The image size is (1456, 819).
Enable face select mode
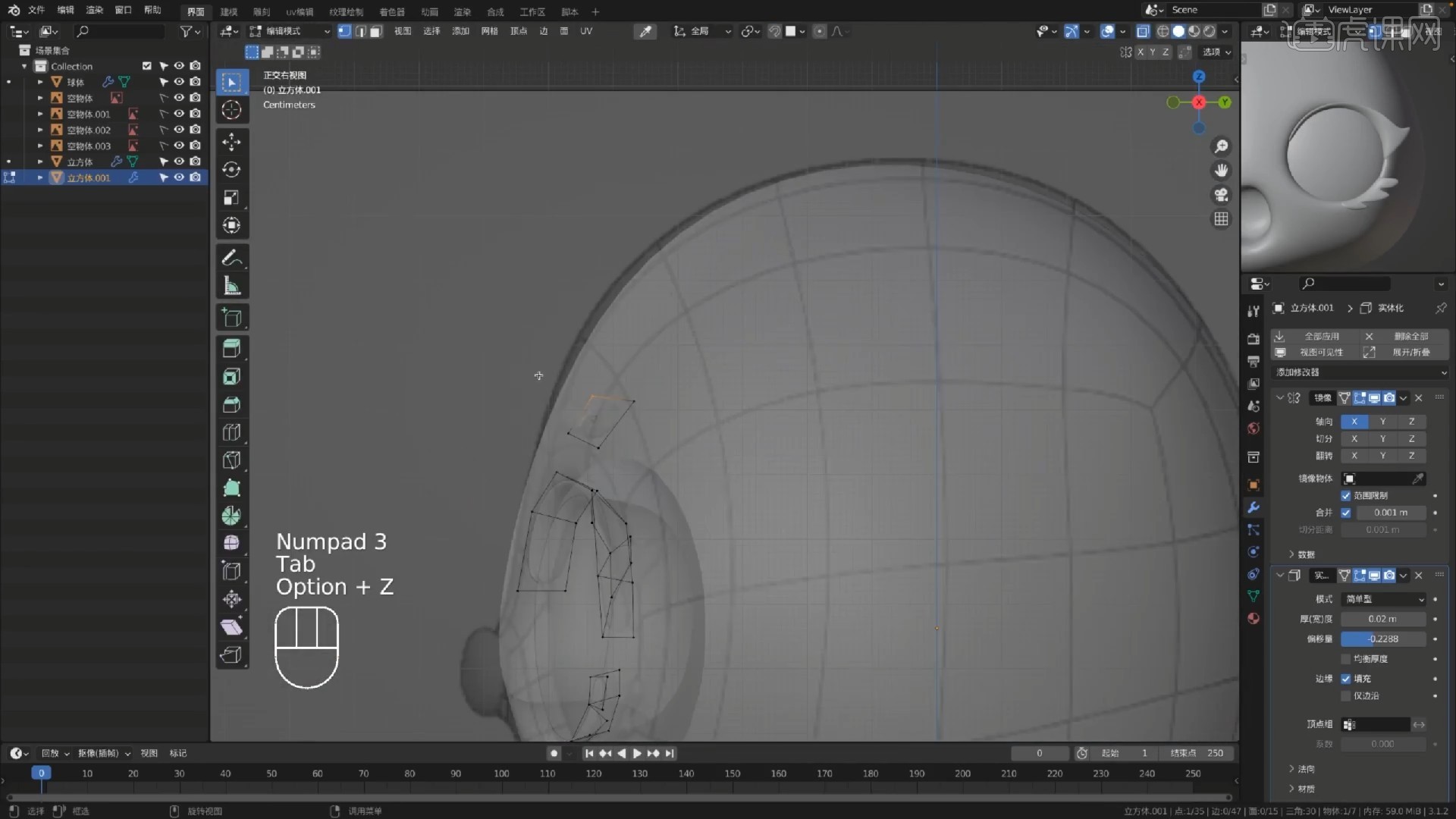point(376,31)
